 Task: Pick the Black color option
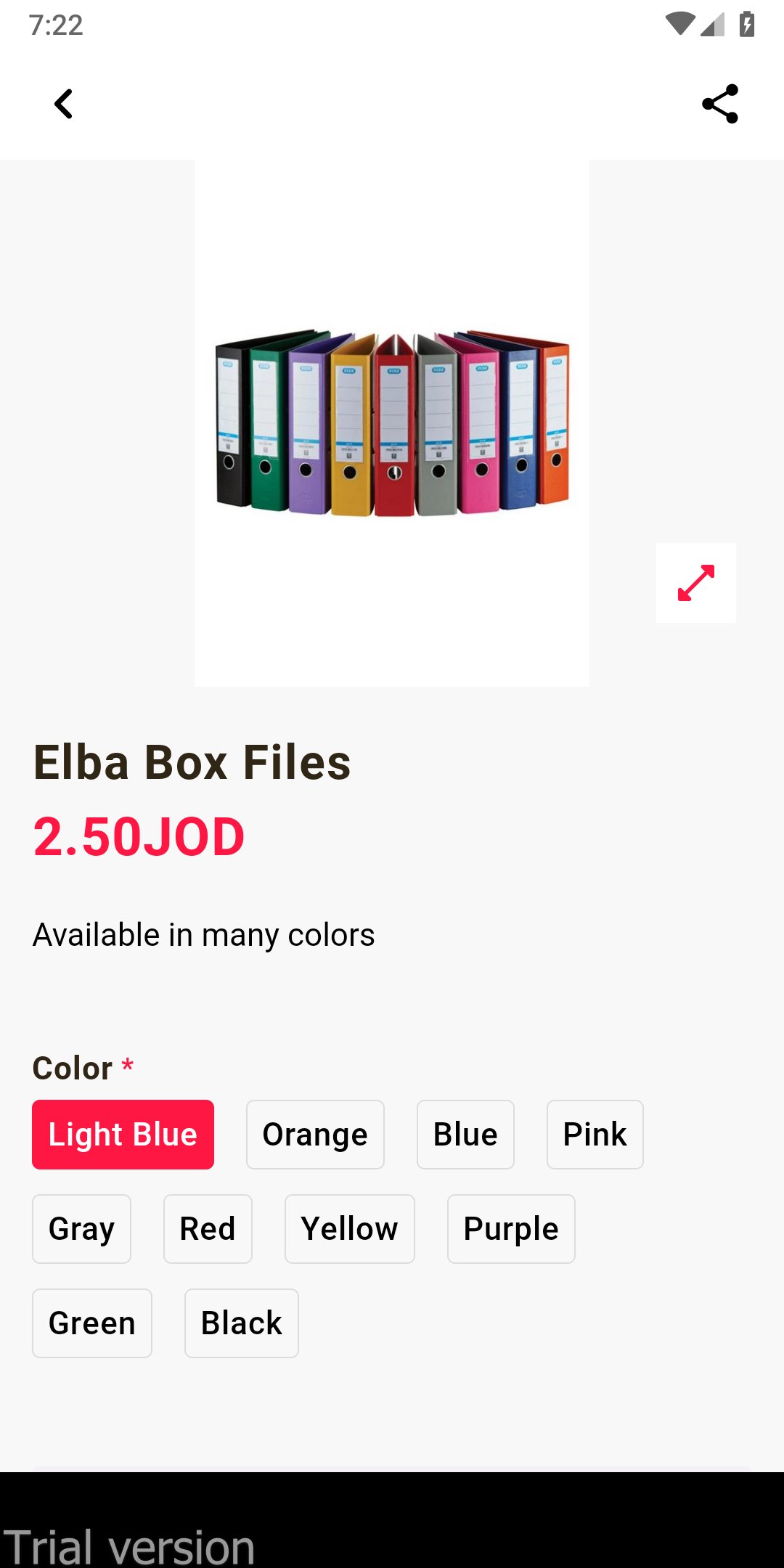(241, 1323)
